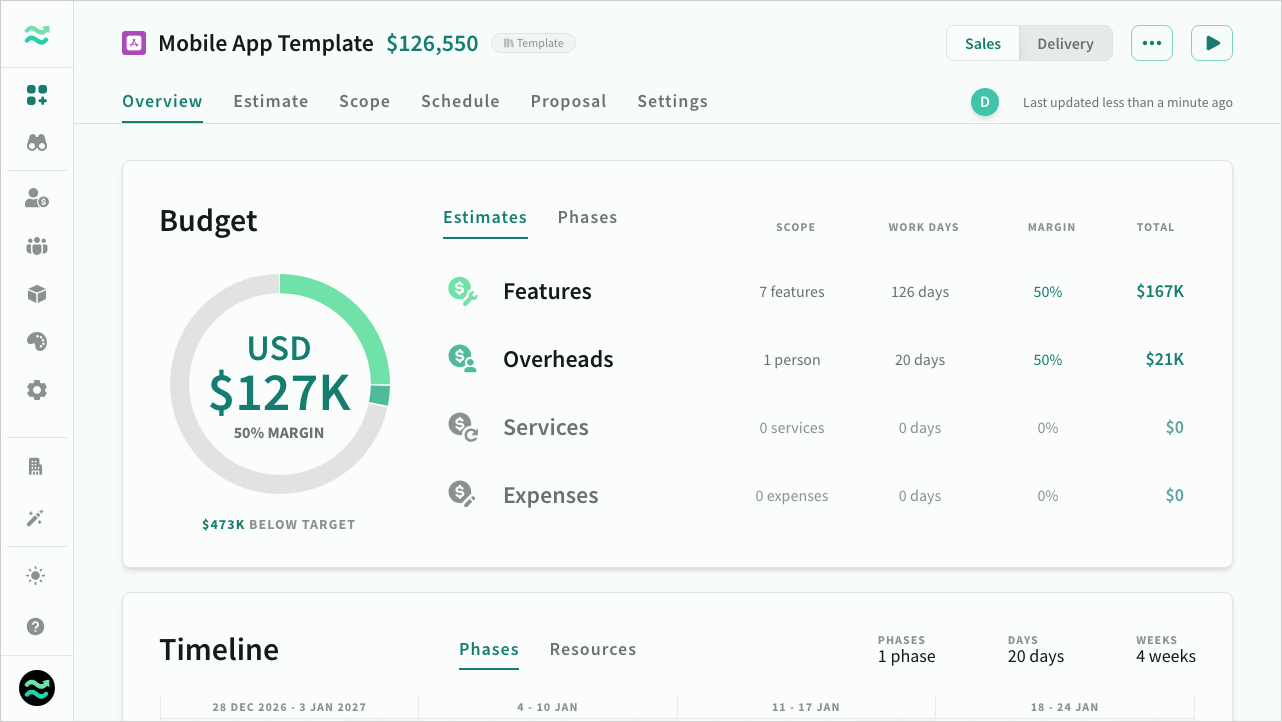The image size is (1282, 722).
Task: Open the team members group icon
Action: (x=37, y=246)
